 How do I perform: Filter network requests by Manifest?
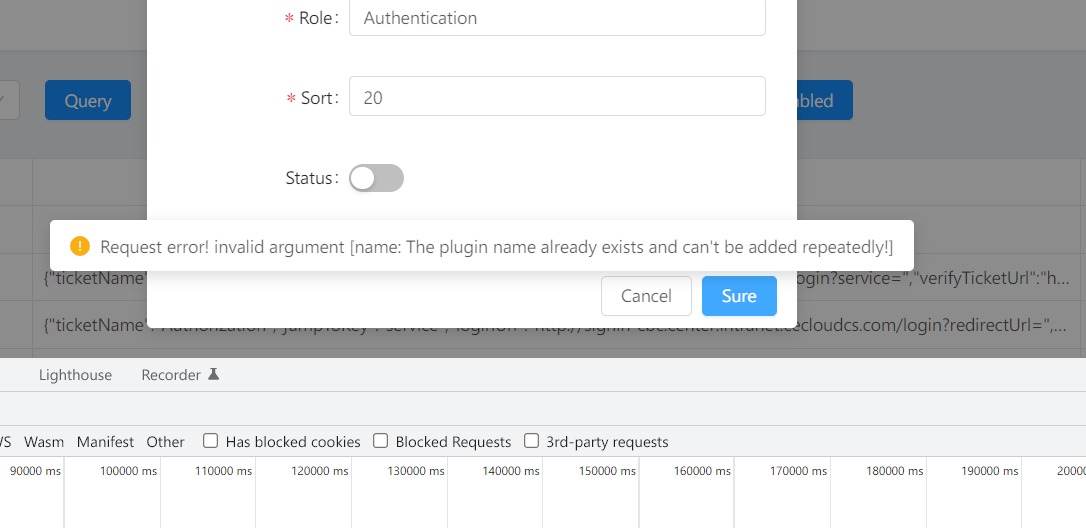[105, 441]
